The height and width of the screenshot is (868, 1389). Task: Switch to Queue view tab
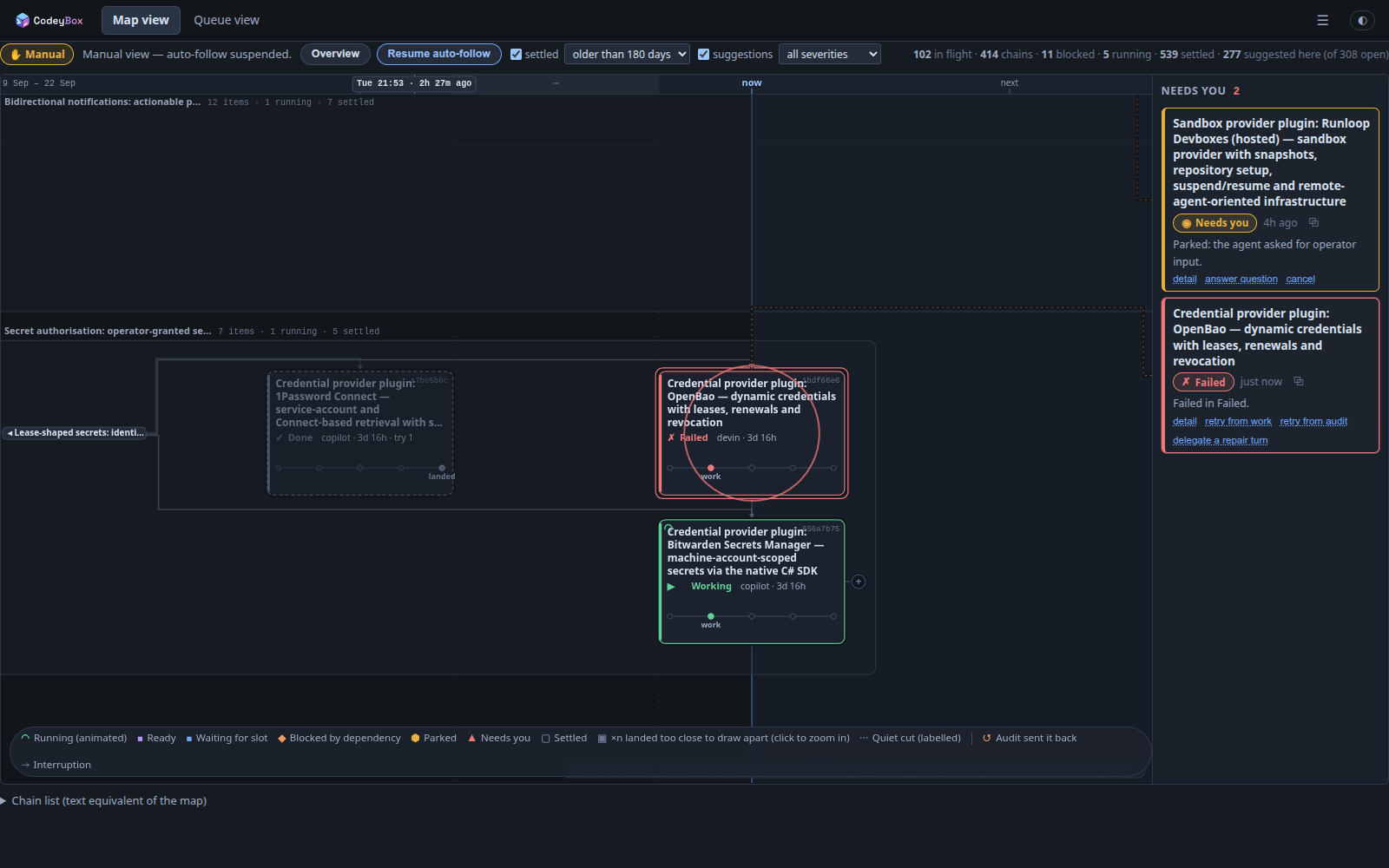tap(227, 20)
